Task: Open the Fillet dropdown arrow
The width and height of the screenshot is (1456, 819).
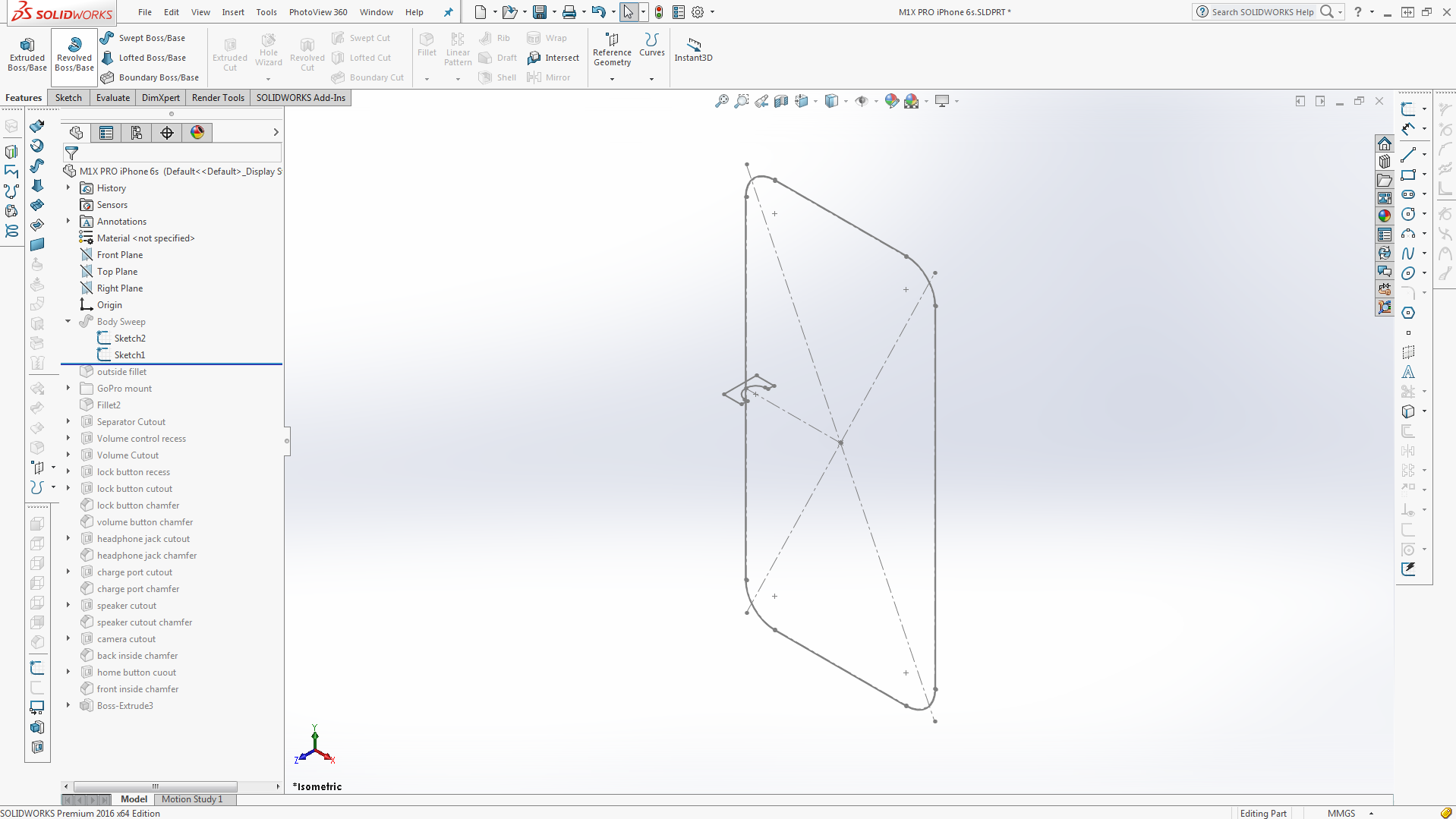Action: tap(427, 79)
